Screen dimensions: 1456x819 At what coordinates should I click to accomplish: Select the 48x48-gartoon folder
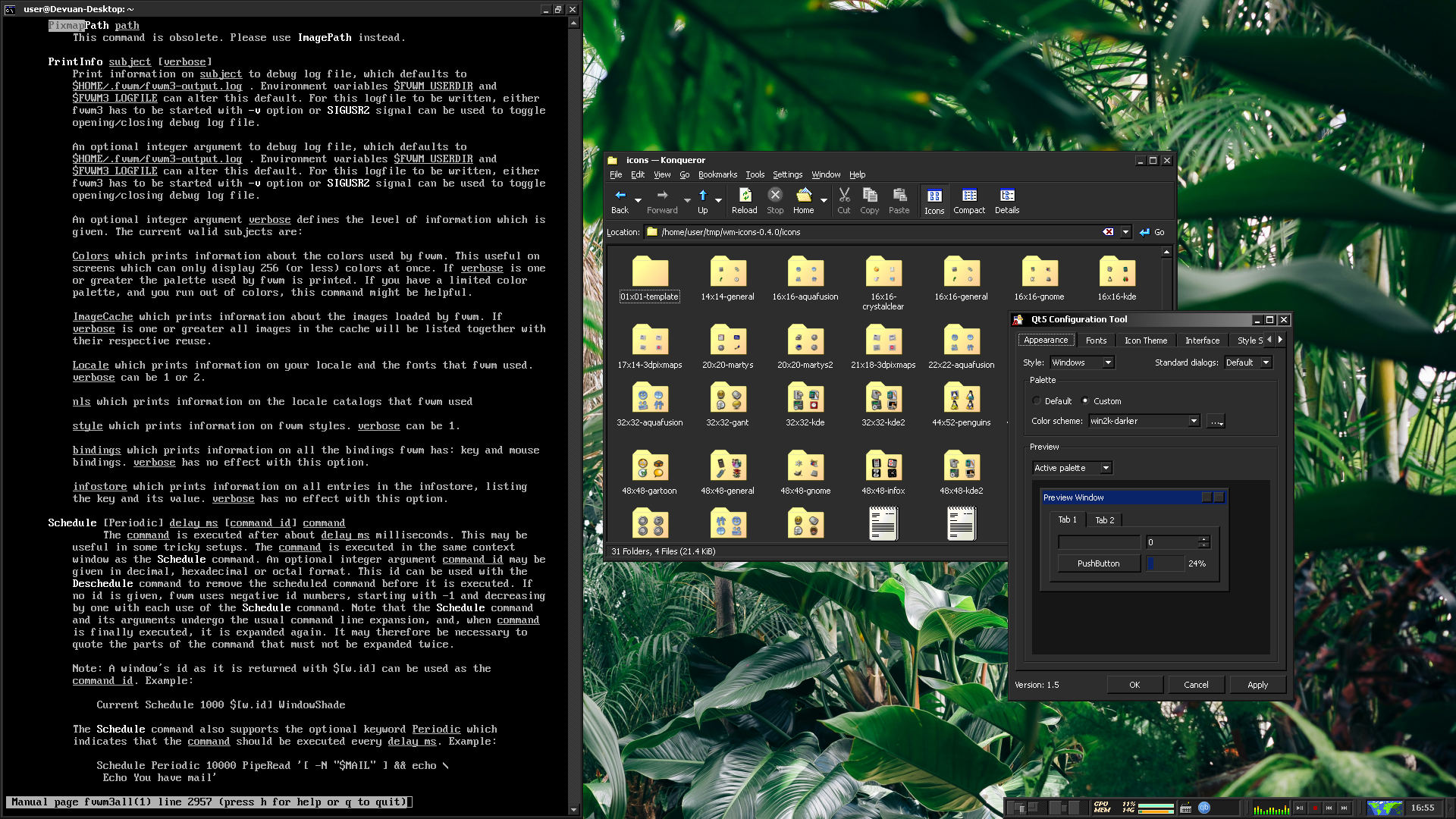click(x=650, y=472)
